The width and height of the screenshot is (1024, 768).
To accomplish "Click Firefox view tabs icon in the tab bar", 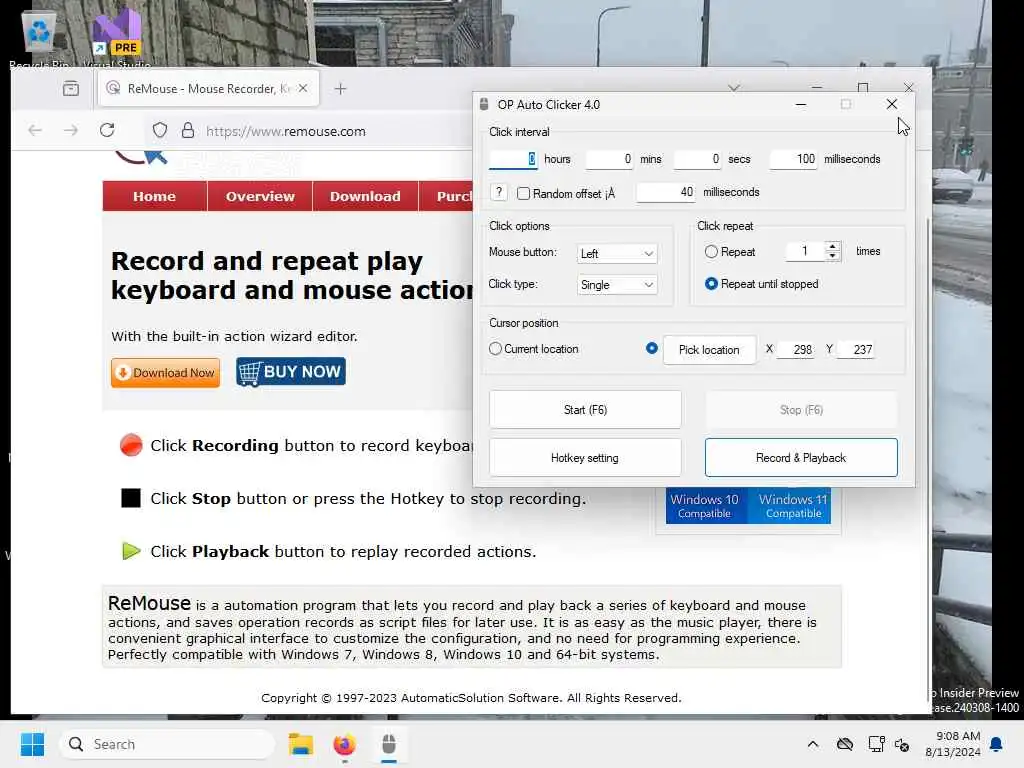I will (71, 88).
